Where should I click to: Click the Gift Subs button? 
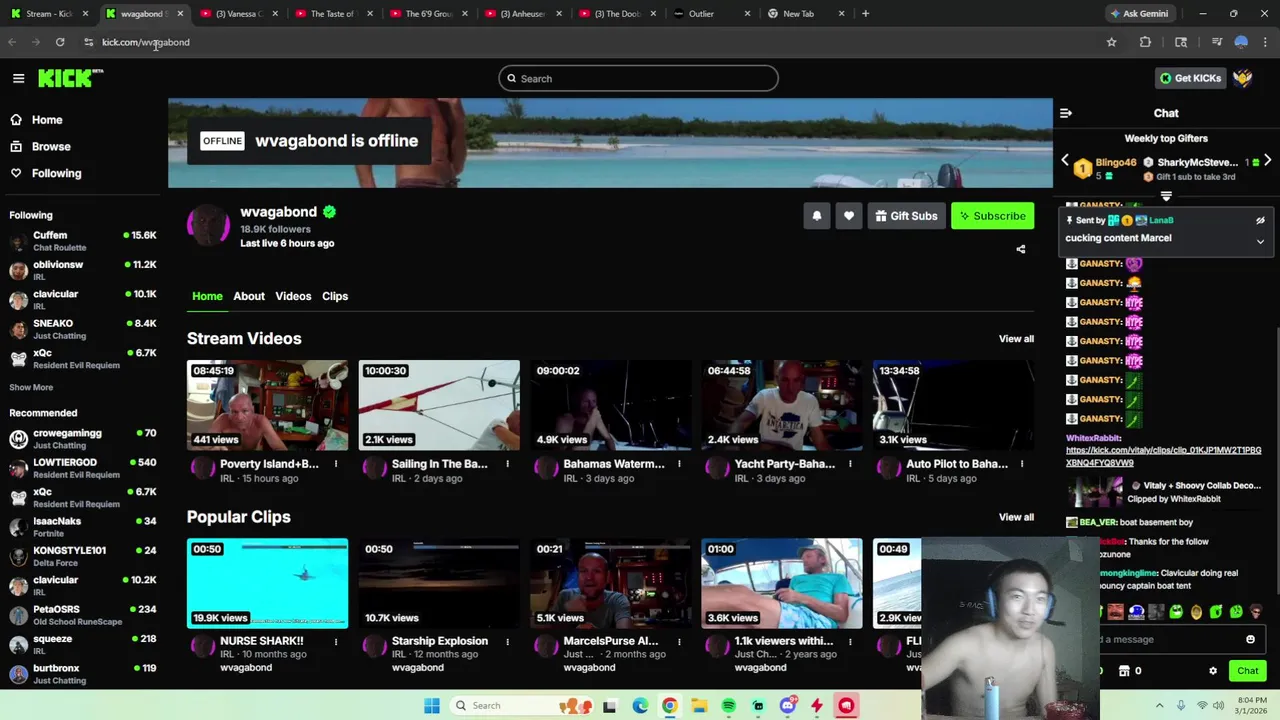point(906,216)
